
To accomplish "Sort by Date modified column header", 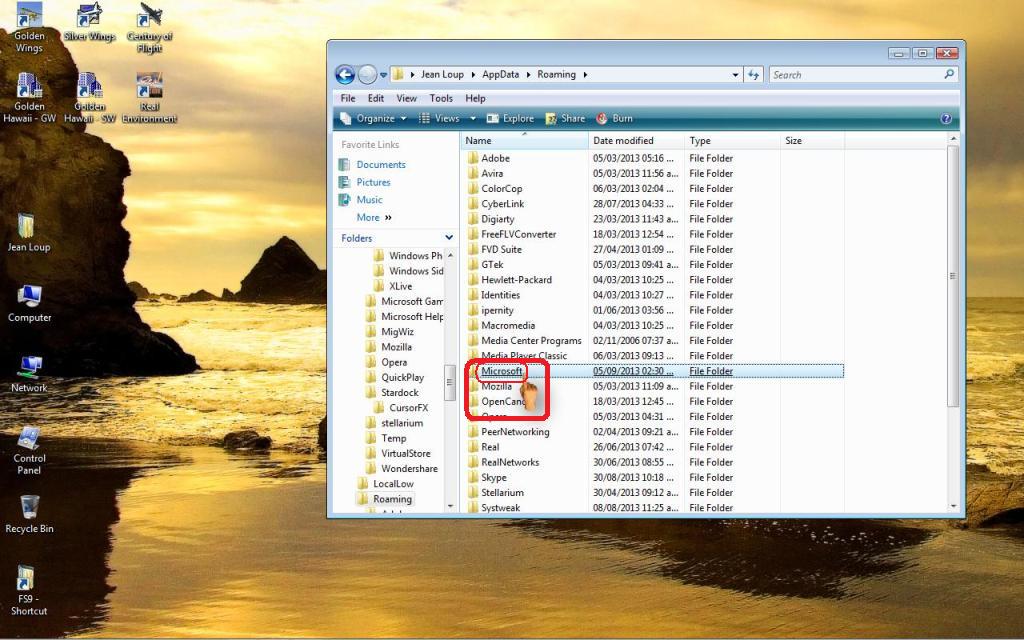I will (x=636, y=140).
